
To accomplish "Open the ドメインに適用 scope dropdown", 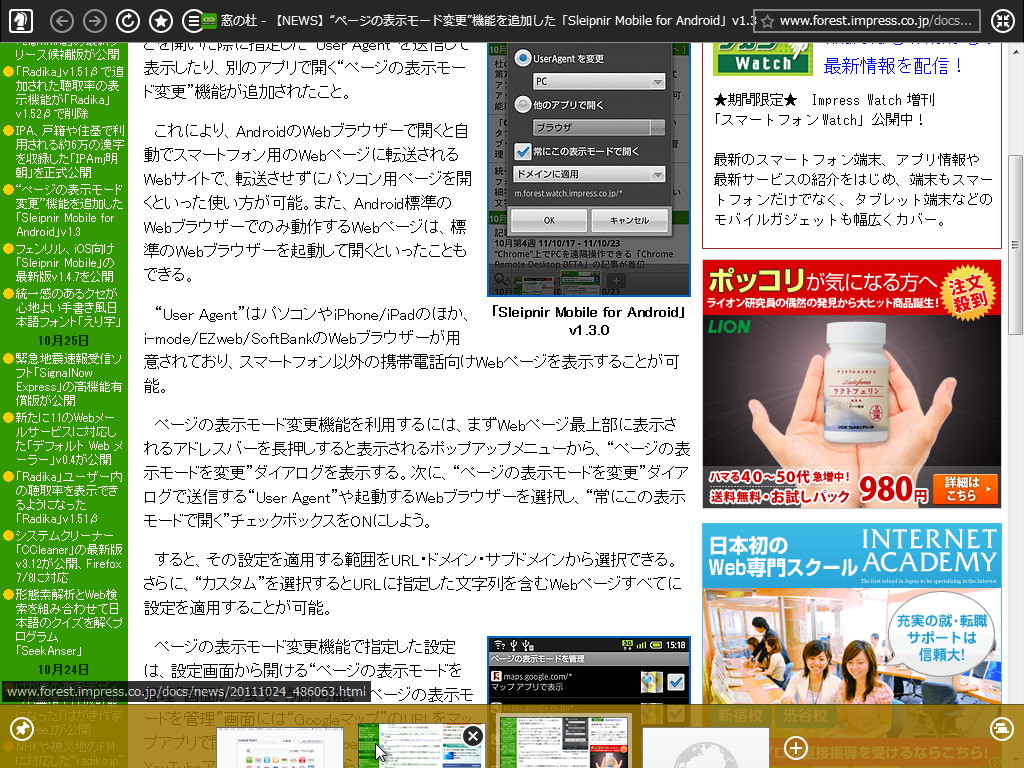I will click(591, 174).
